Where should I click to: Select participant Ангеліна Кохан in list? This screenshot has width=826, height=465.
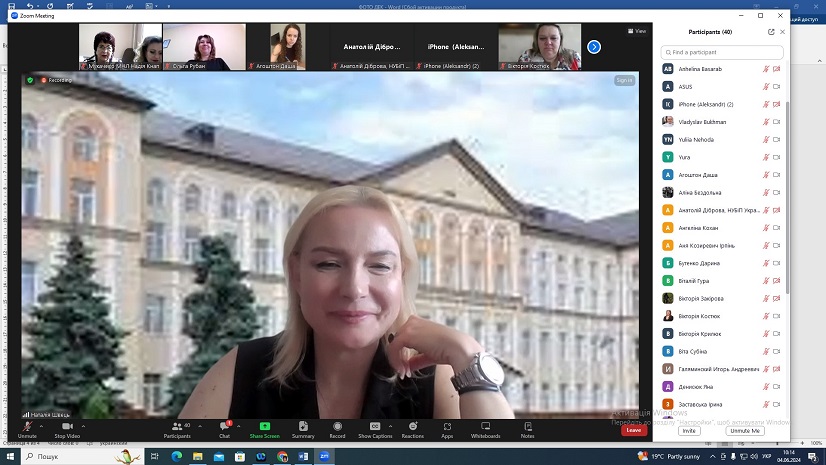pyautogui.click(x=722, y=228)
